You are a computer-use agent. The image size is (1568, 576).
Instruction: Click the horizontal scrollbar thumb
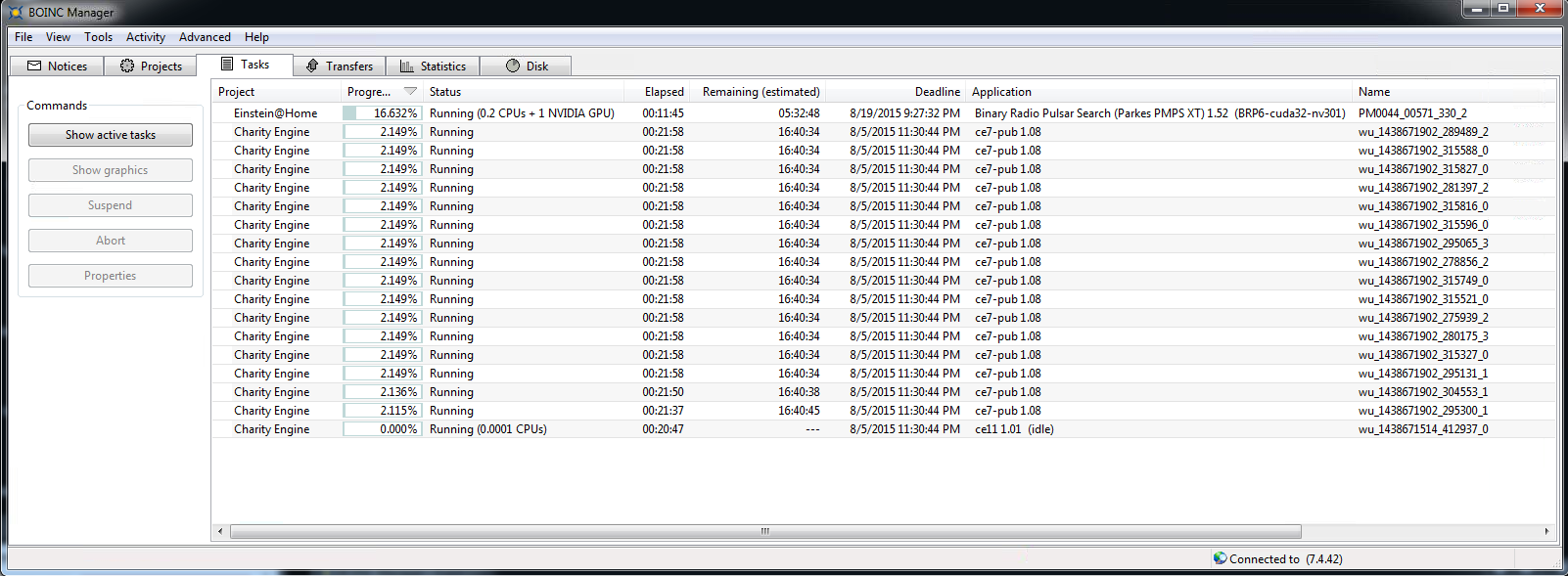765,532
